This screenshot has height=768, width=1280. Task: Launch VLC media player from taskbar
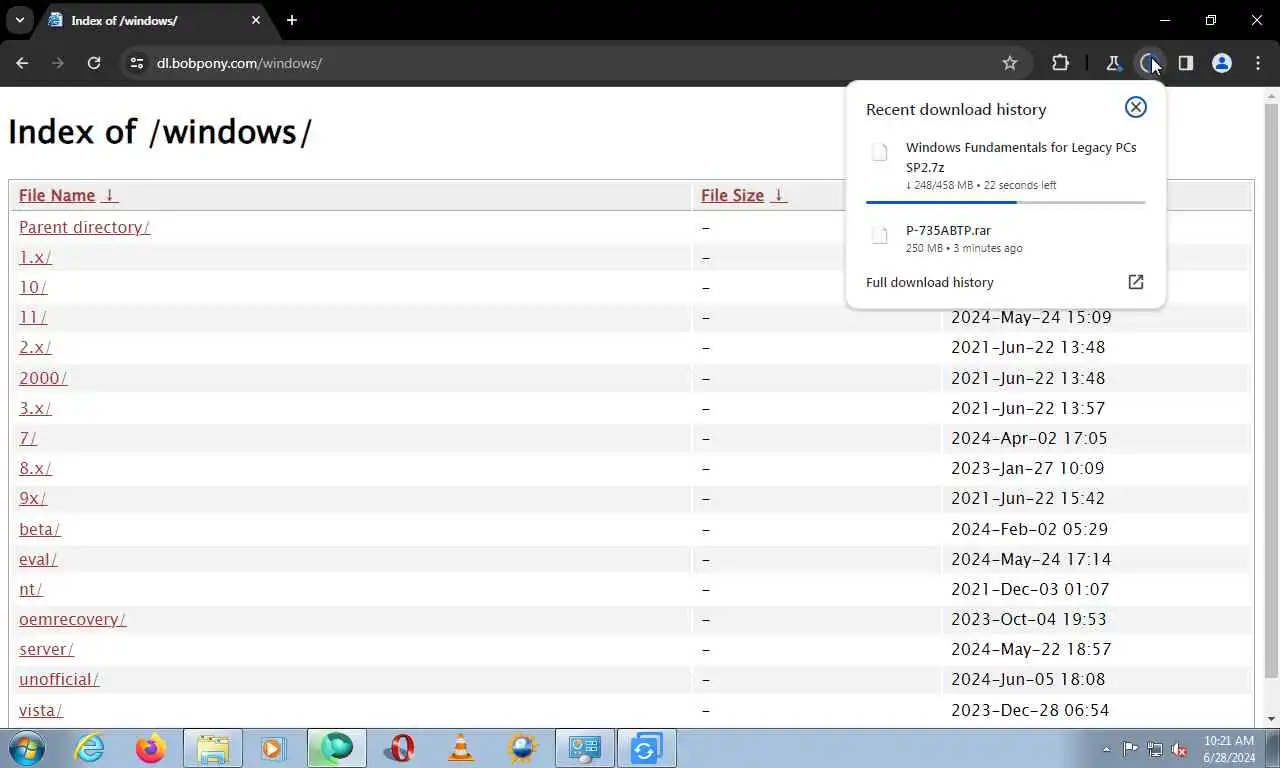[x=460, y=748]
